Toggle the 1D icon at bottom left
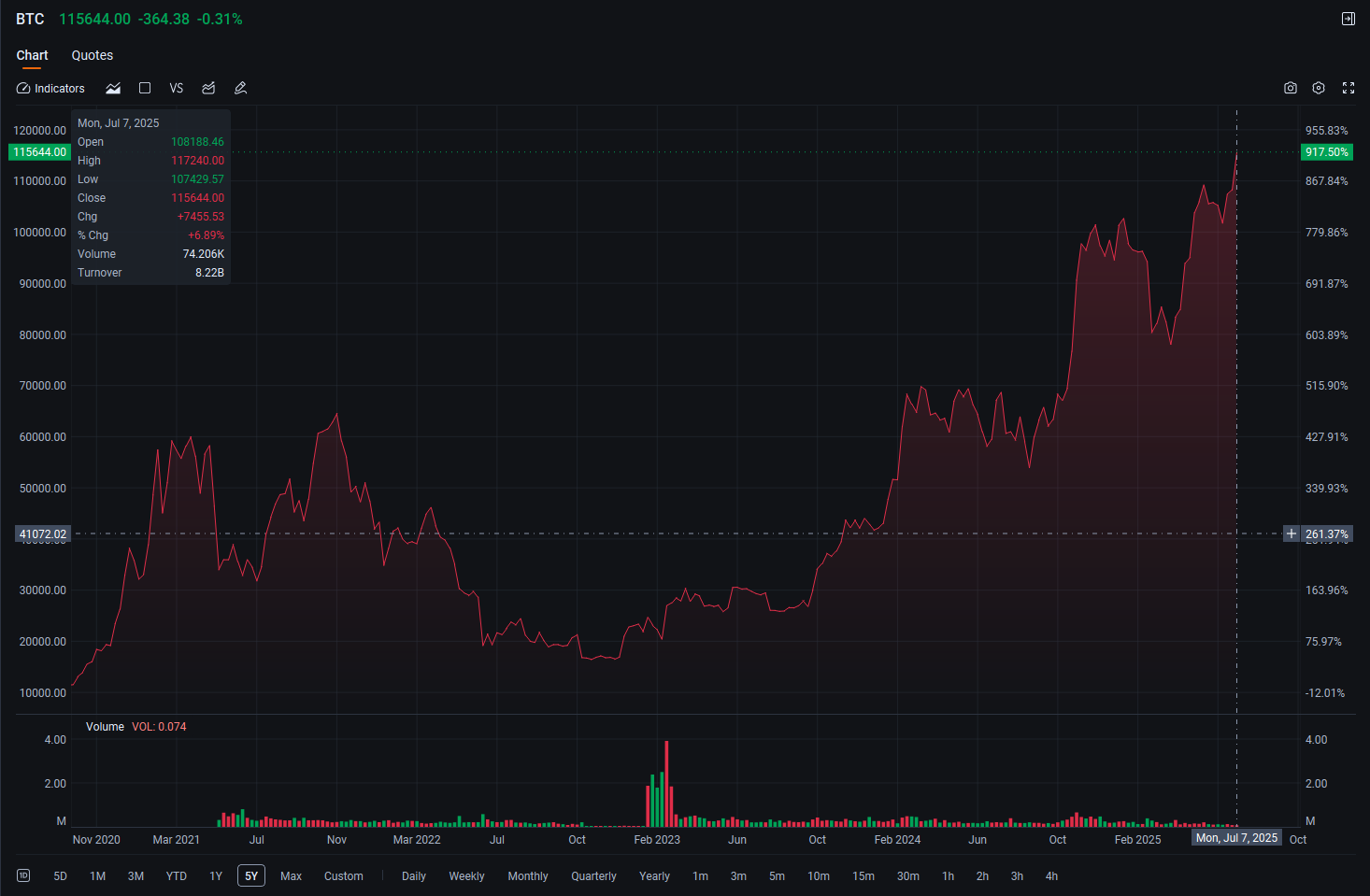The image size is (1370, 896). tap(23, 875)
